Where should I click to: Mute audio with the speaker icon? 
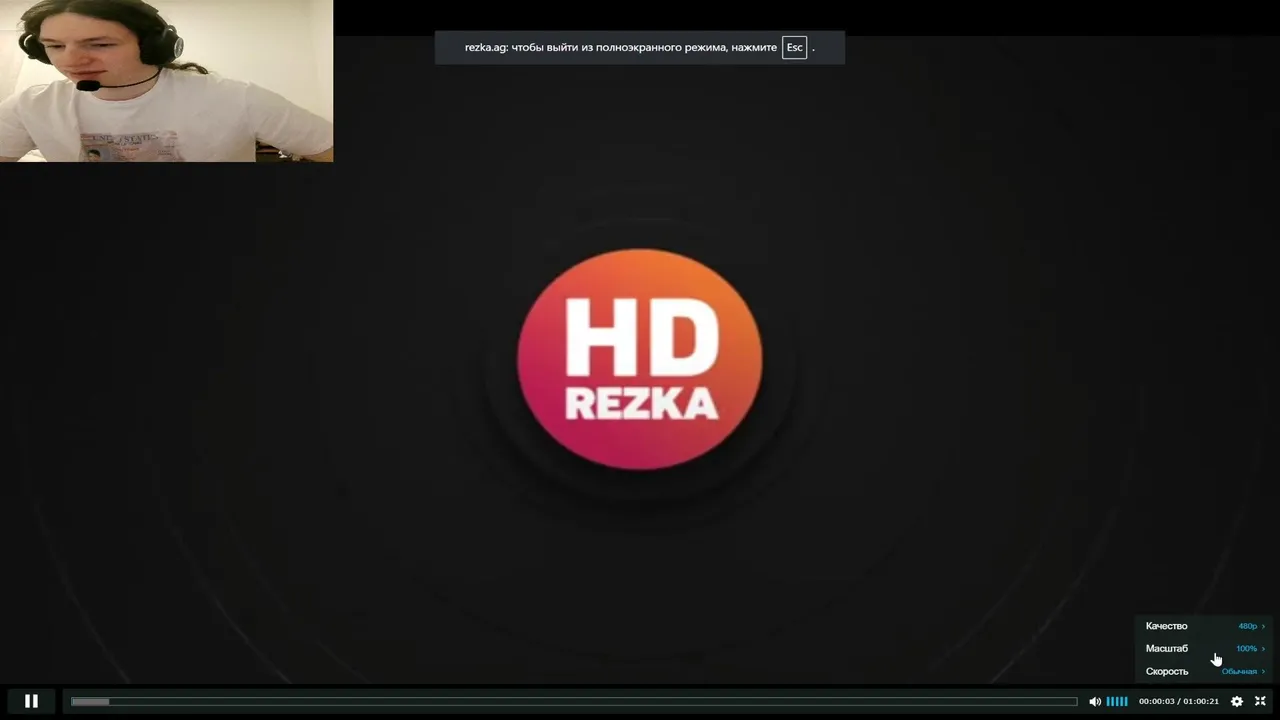[x=1095, y=702]
